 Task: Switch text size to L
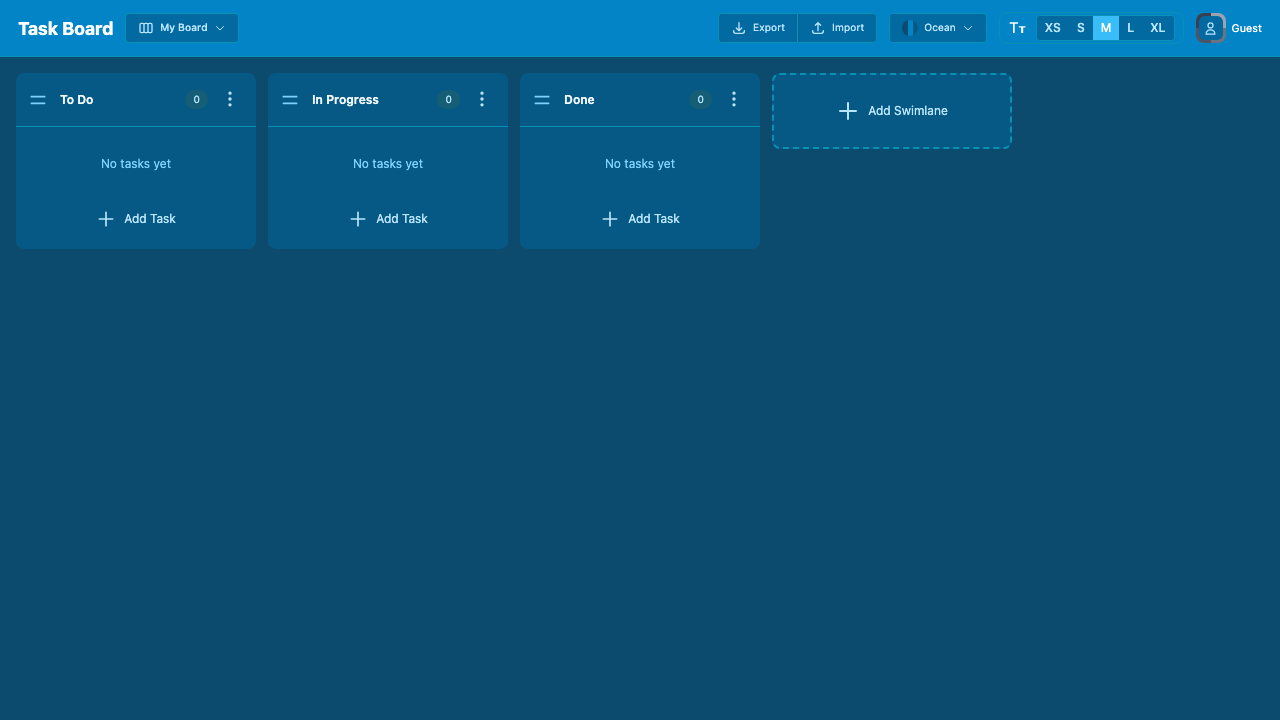pyautogui.click(x=1130, y=28)
